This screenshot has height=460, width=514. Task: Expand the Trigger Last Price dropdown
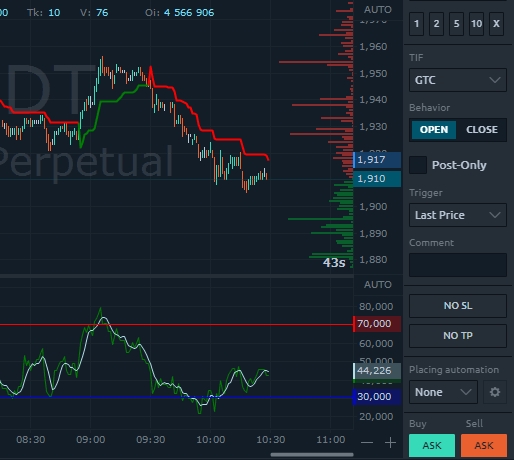click(x=458, y=215)
